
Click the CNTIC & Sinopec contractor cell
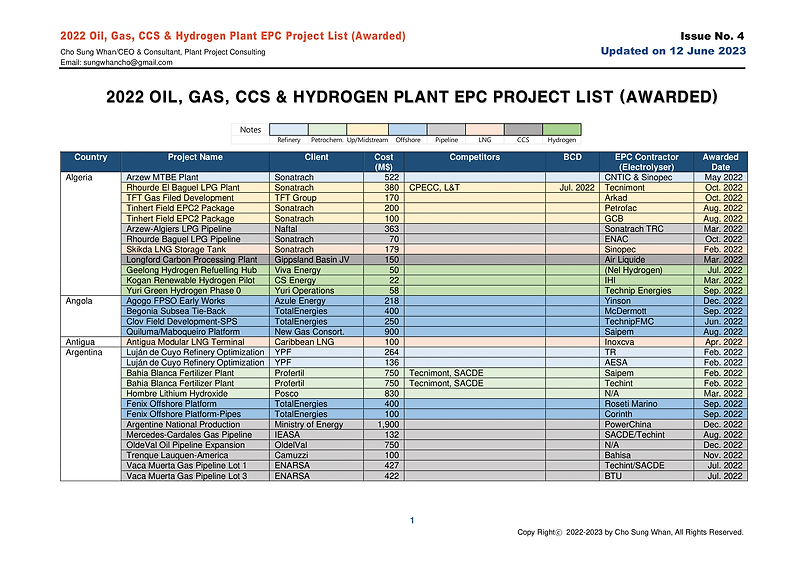pyautogui.click(x=646, y=177)
